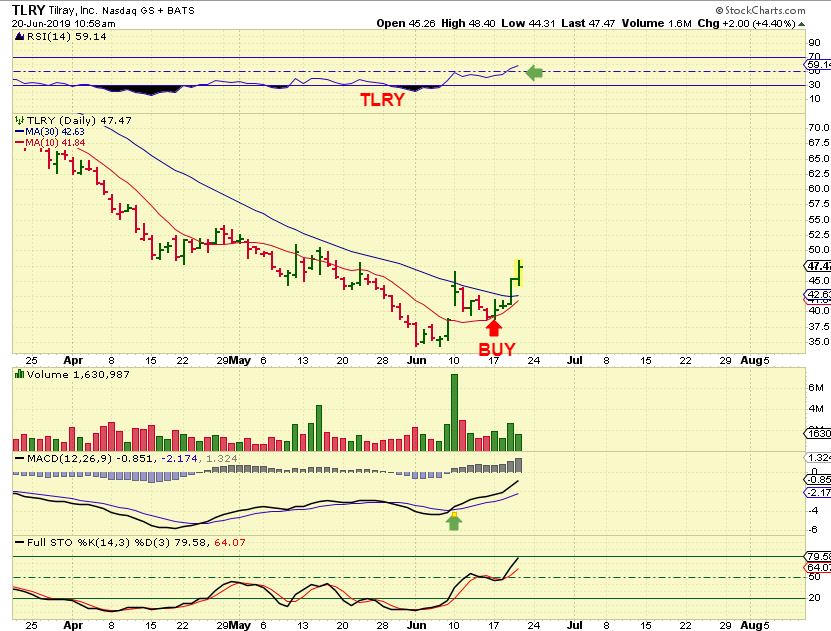Click 'Jul' on the price panel date axis
The height and width of the screenshot is (631, 831).
tap(574, 360)
